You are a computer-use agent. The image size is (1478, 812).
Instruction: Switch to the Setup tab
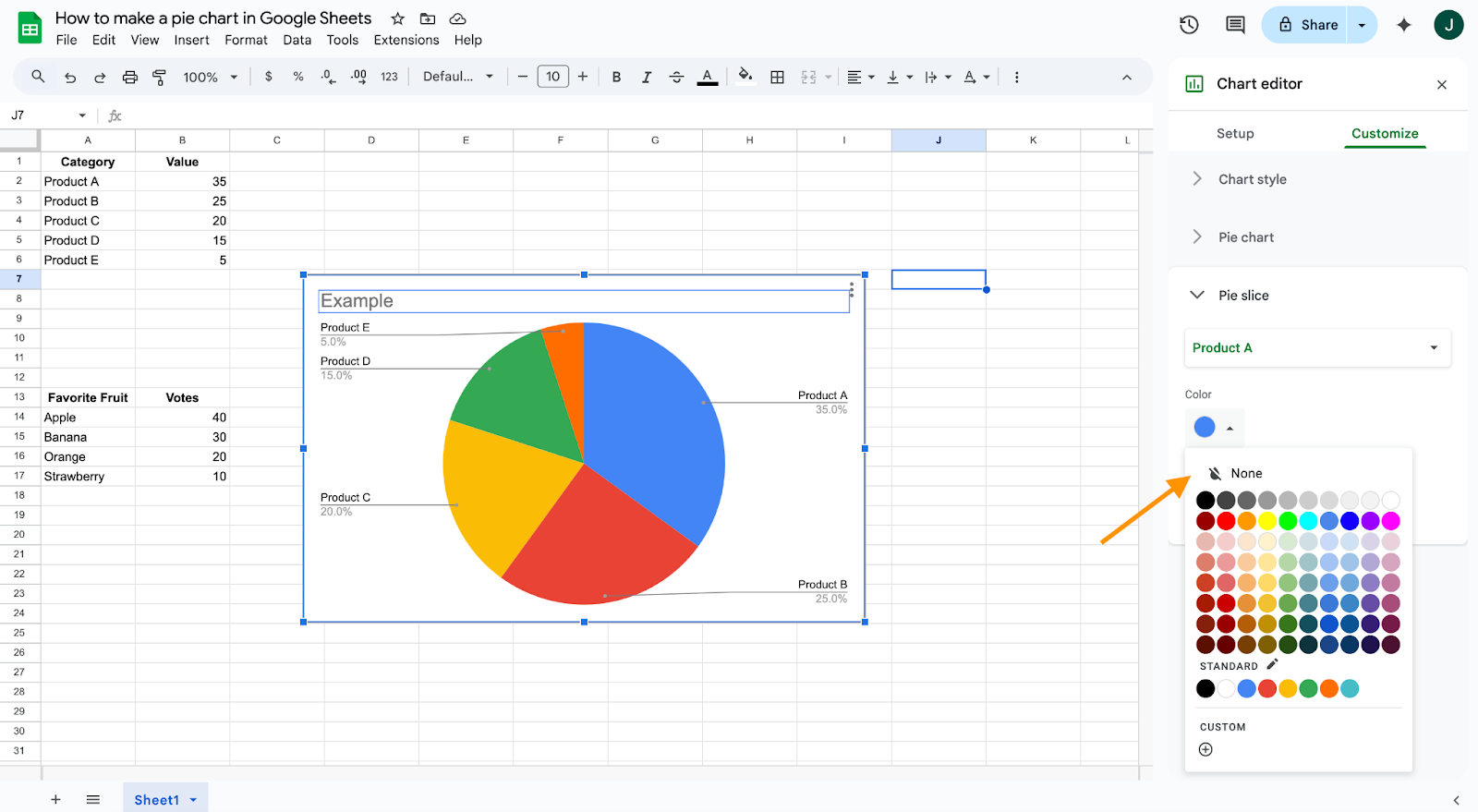(x=1235, y=134)
